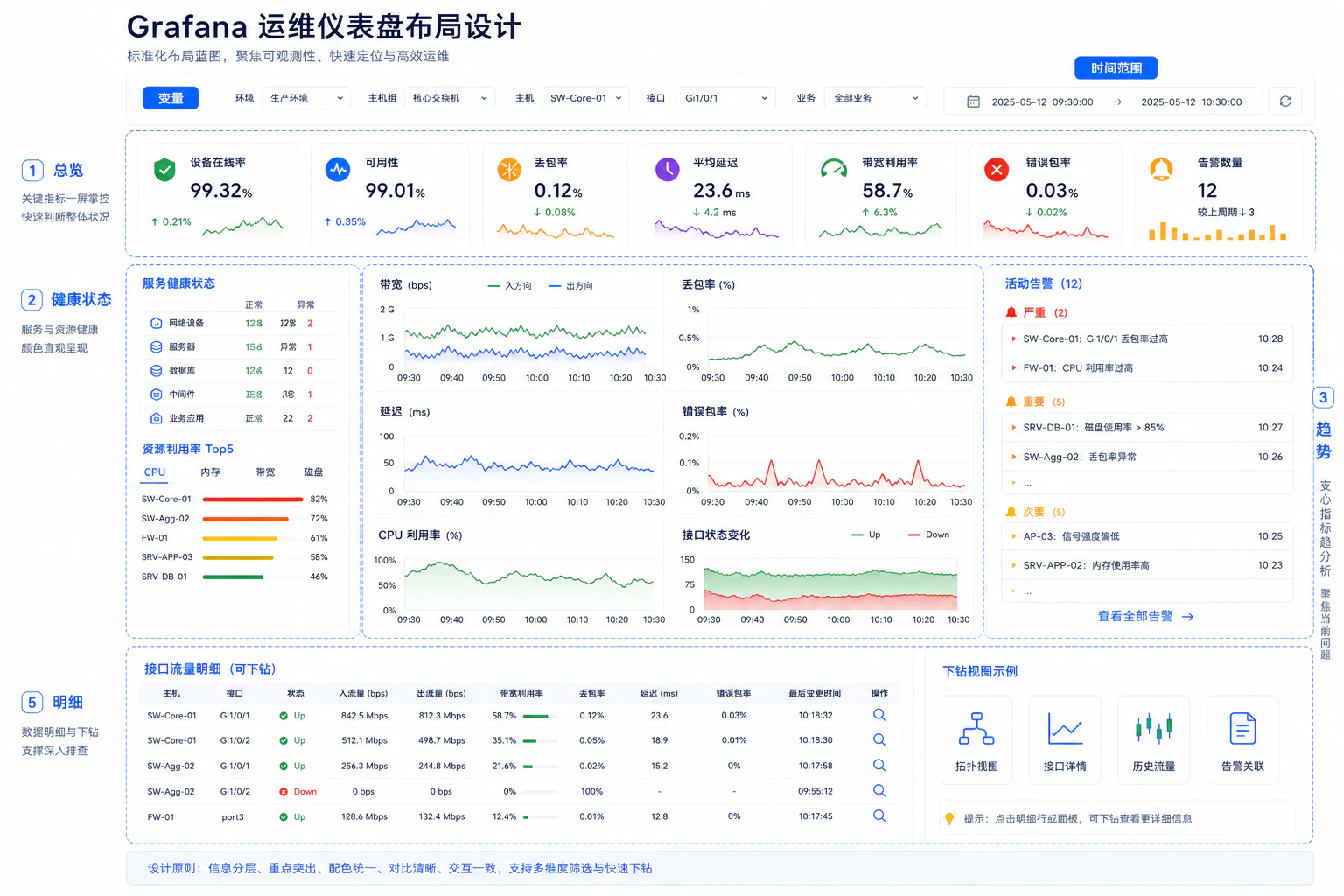Expand alert SRV-APP-02: 内存使用率高
Image resolution: width=1344 pixels, height=896 pixels.
[x=1147, y=565]
